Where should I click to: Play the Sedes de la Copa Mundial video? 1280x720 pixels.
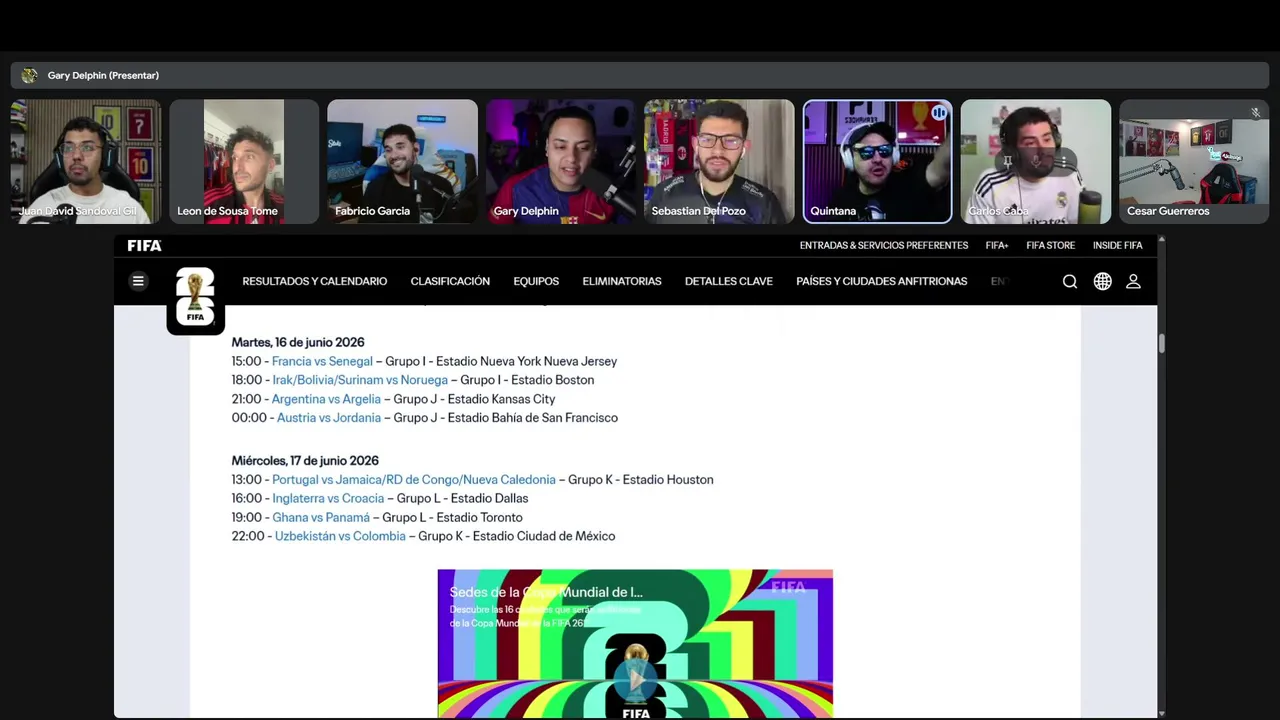coord(635,680)
